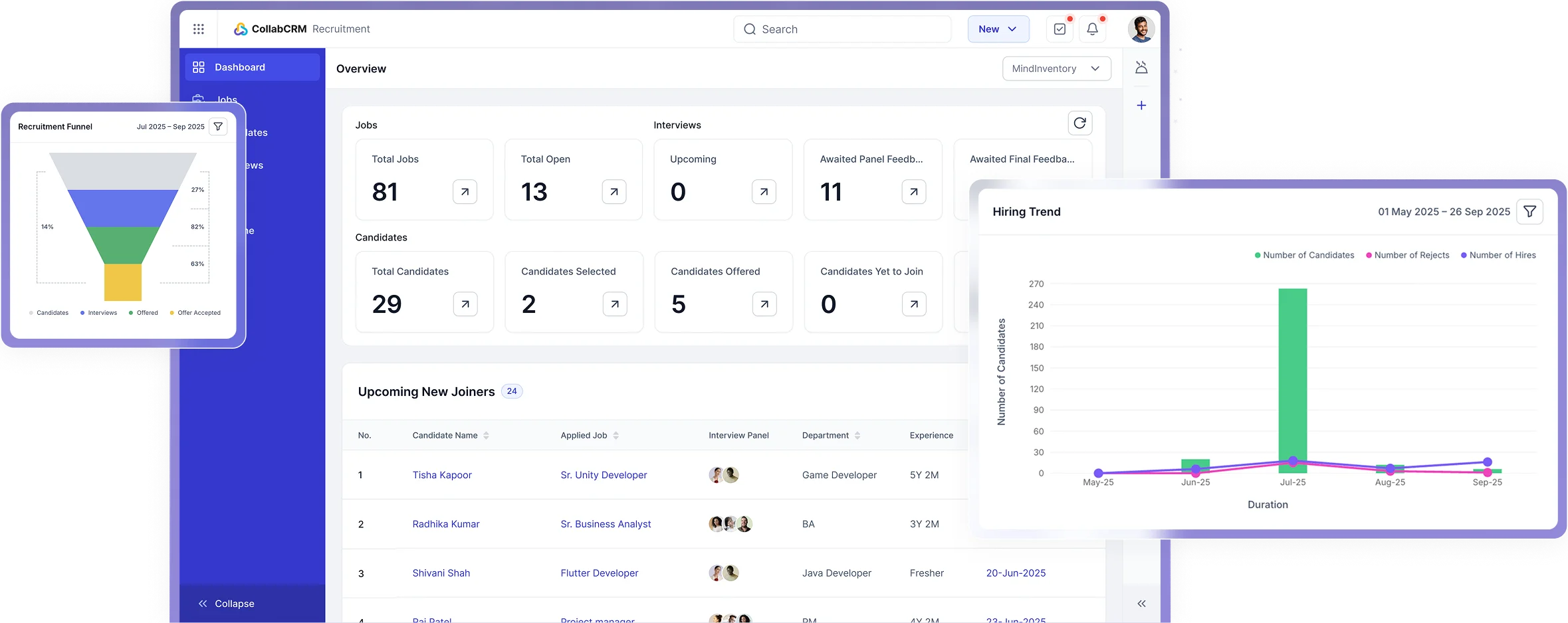
Task: Open the Recruitment Funnel filter
Action: pyautogui.click(x=218, y=127)
